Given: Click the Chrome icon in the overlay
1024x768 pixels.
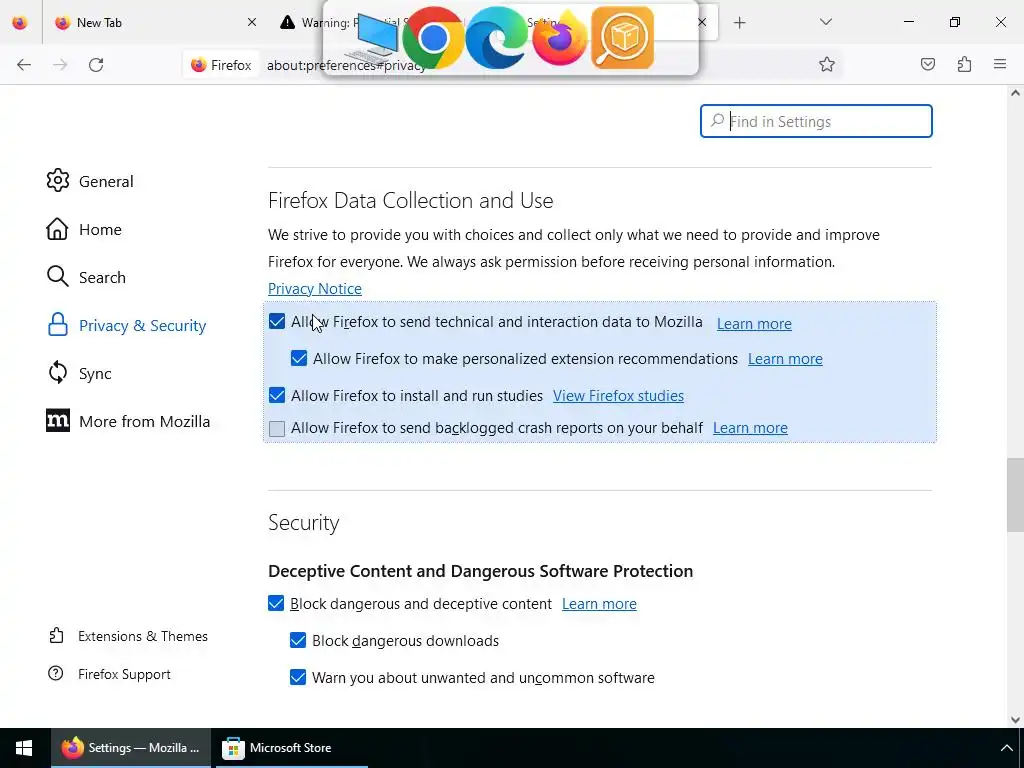Looking at the screenshot, I should 433,39.
